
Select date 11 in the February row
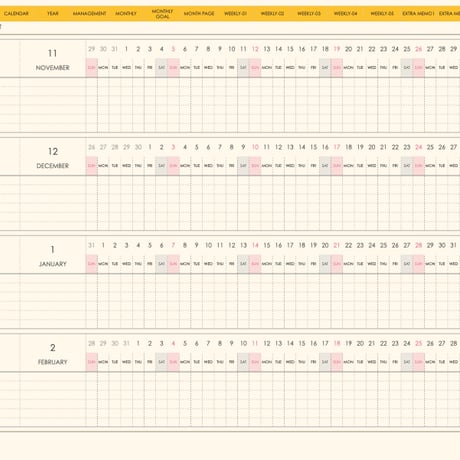click(255, 343)
